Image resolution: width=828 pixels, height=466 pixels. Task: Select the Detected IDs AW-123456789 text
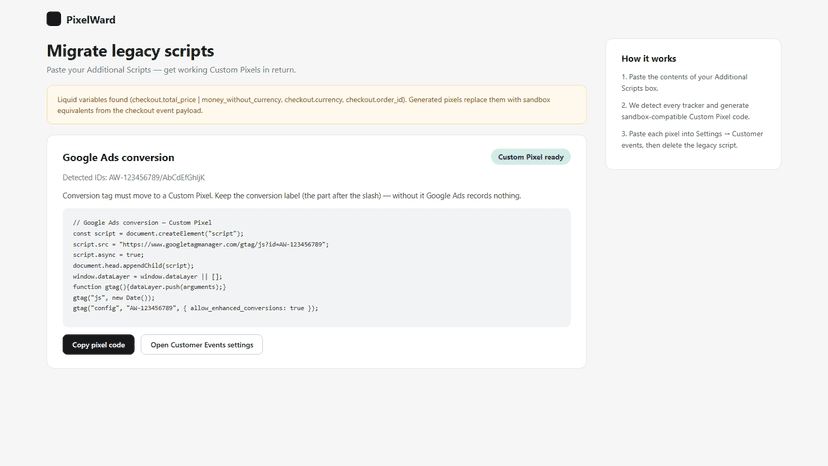tap(134, 178)
